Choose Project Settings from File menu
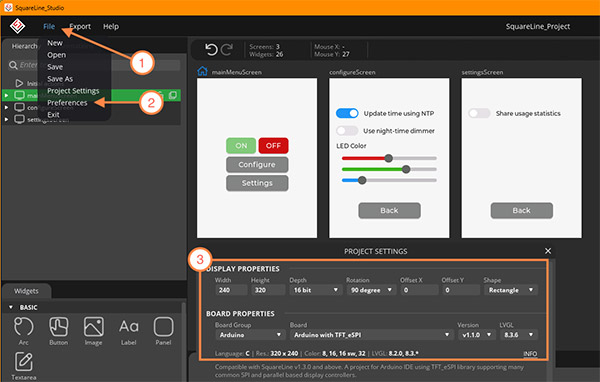Screen dimensions: 600x382 pyautogui.click(x=73, y=91)
